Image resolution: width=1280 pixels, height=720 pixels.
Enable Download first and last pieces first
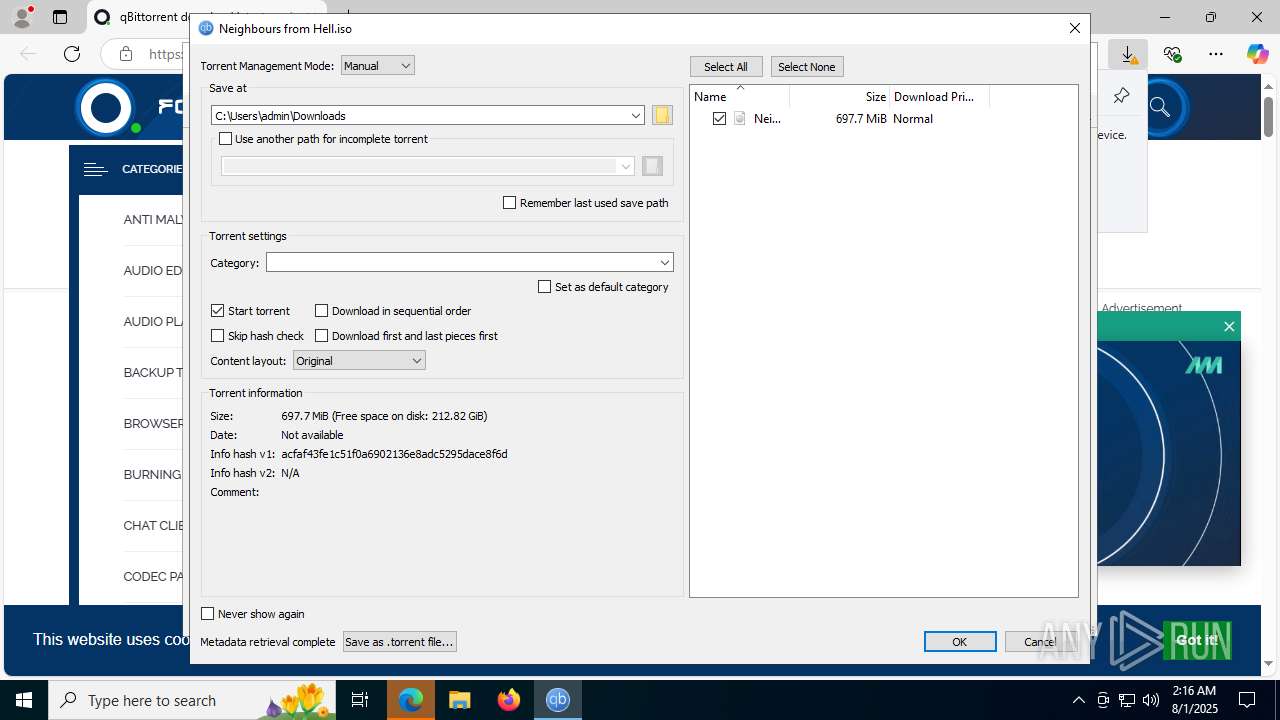(321, 336)
